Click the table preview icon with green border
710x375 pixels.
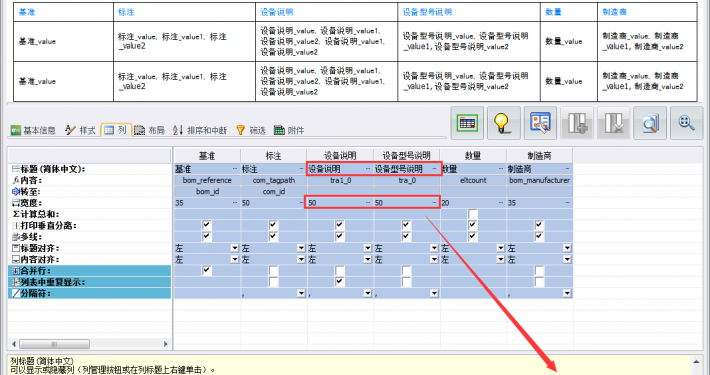click(467, 123)
